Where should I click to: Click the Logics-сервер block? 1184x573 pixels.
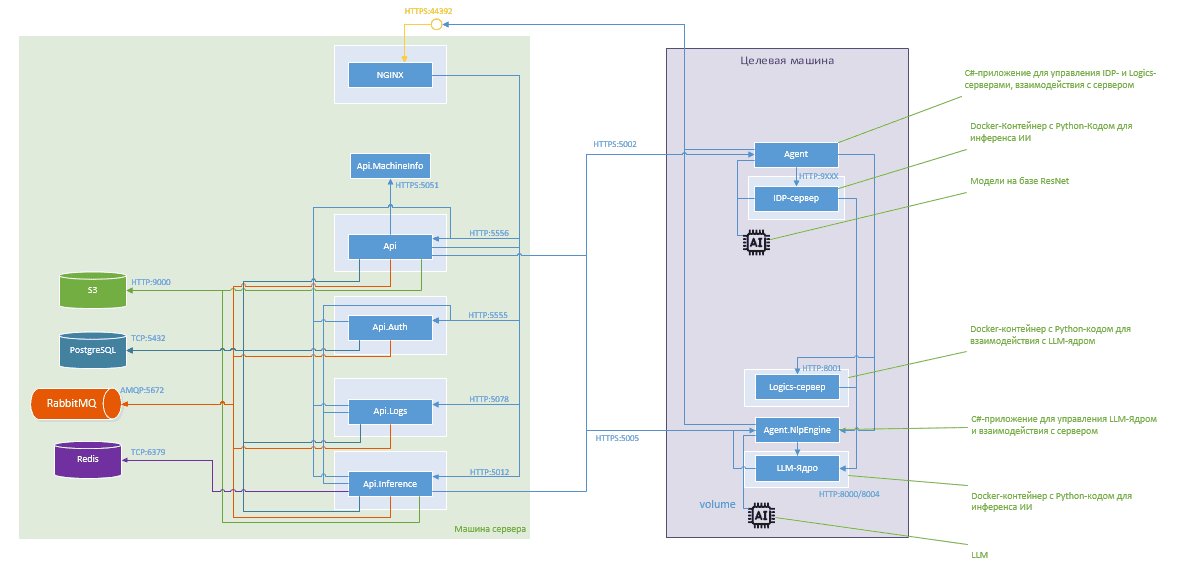pos(795,388)
